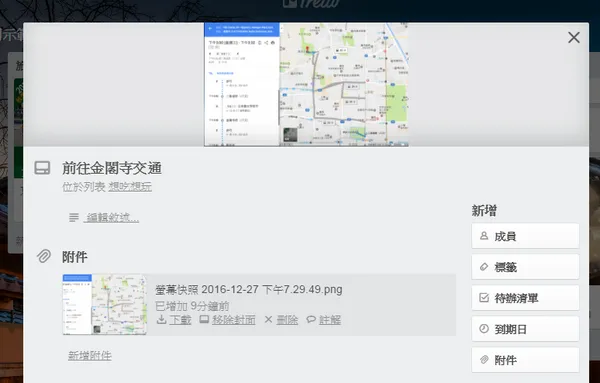Click the paperclip icon in sidebar 附件 button
Image resolution: width=600 pixels, height=383 pixels.
pyautogui.click(x=484, y=360)
